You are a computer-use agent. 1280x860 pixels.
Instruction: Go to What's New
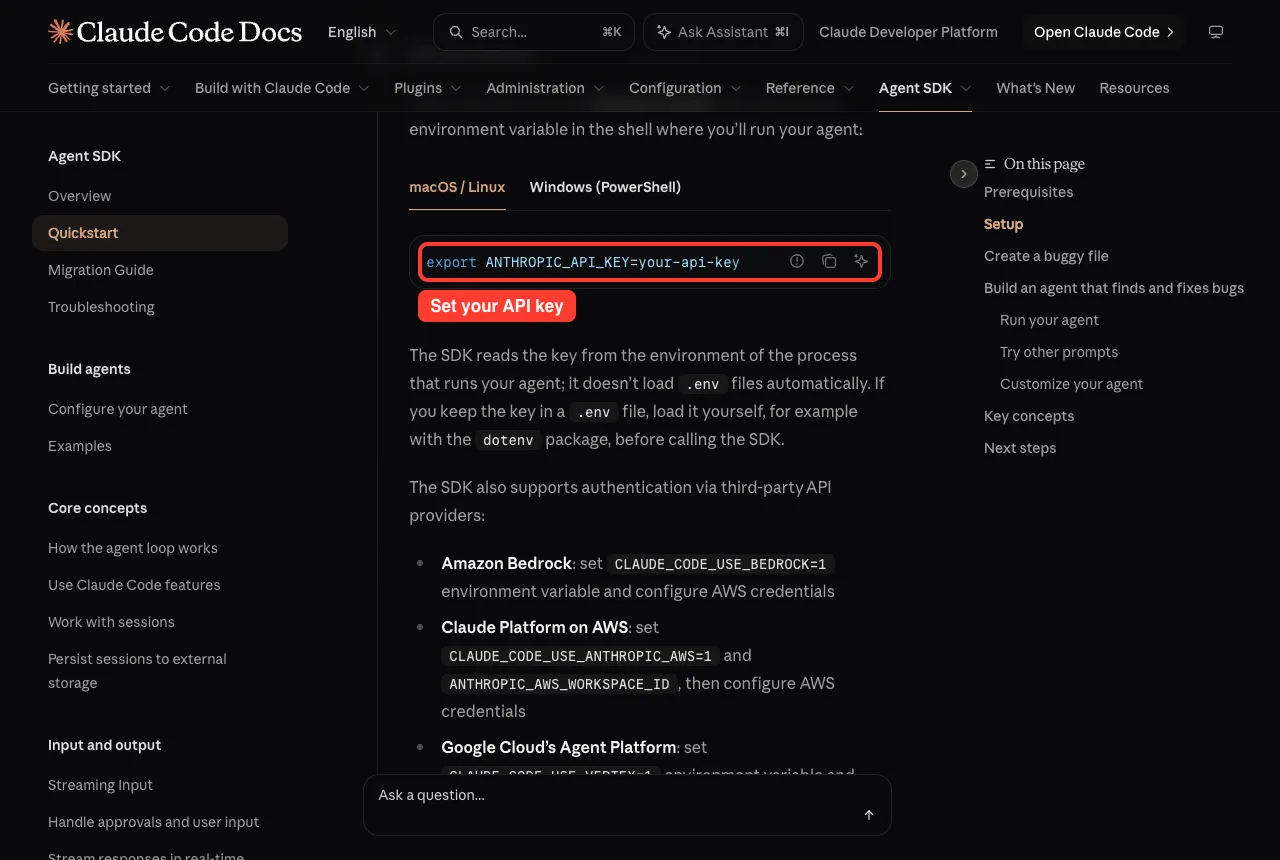1035,88
